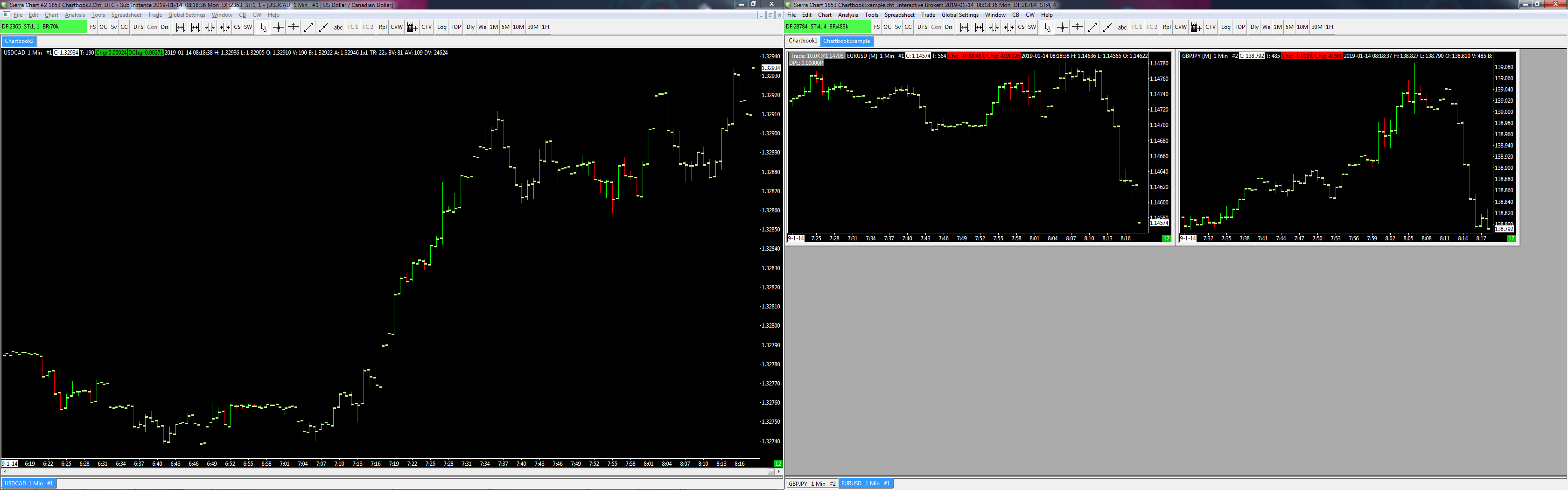Select the USDCAD 1 Min #1 bottom tab

(x=29, y=483)
